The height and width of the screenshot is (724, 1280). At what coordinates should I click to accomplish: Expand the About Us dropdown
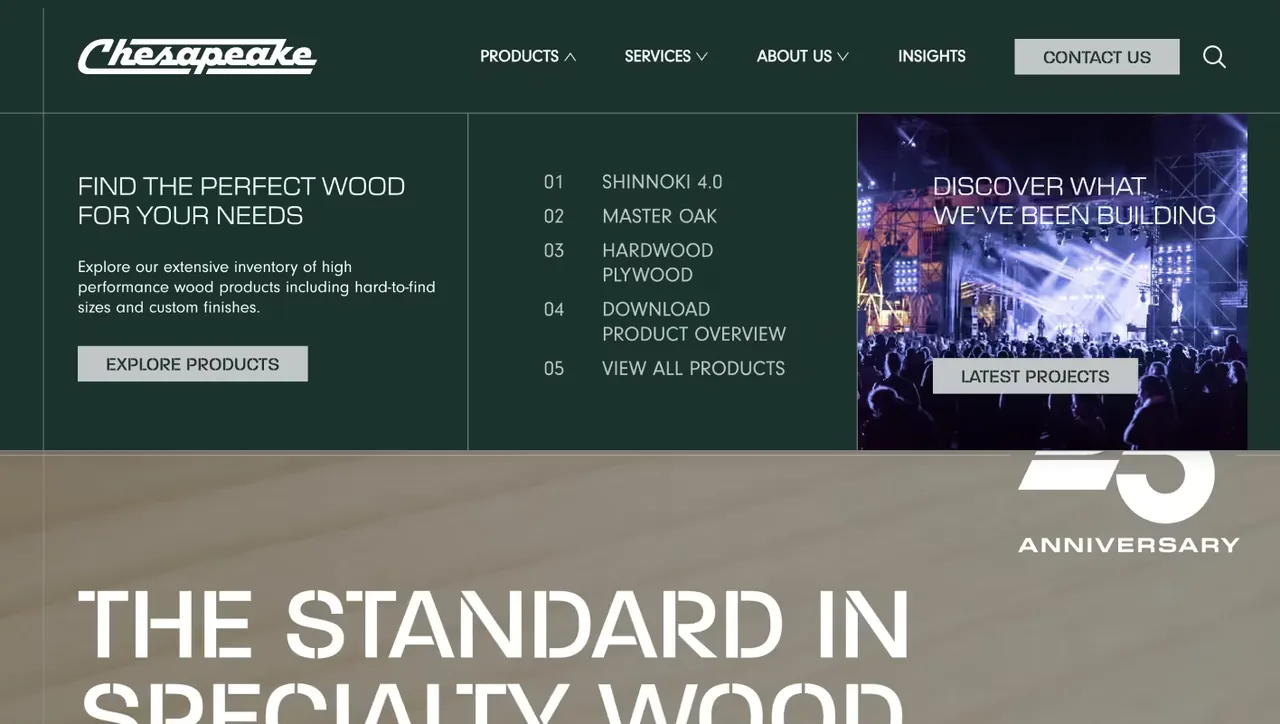(803, 57)
